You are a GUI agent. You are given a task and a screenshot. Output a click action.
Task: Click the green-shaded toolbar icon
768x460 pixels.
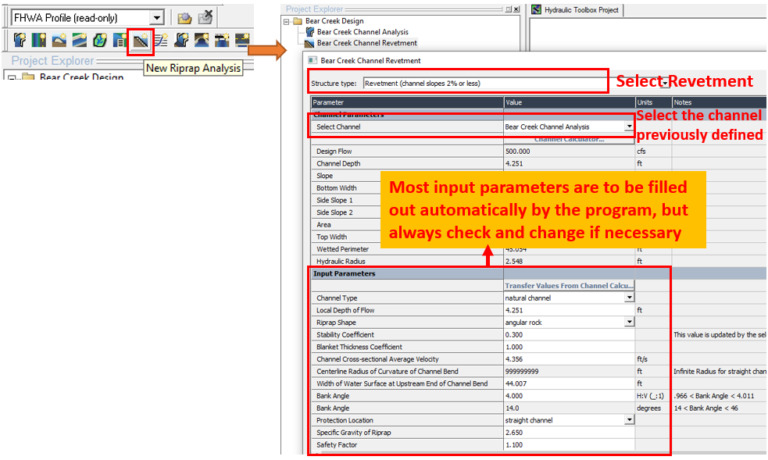coord(100,42)
